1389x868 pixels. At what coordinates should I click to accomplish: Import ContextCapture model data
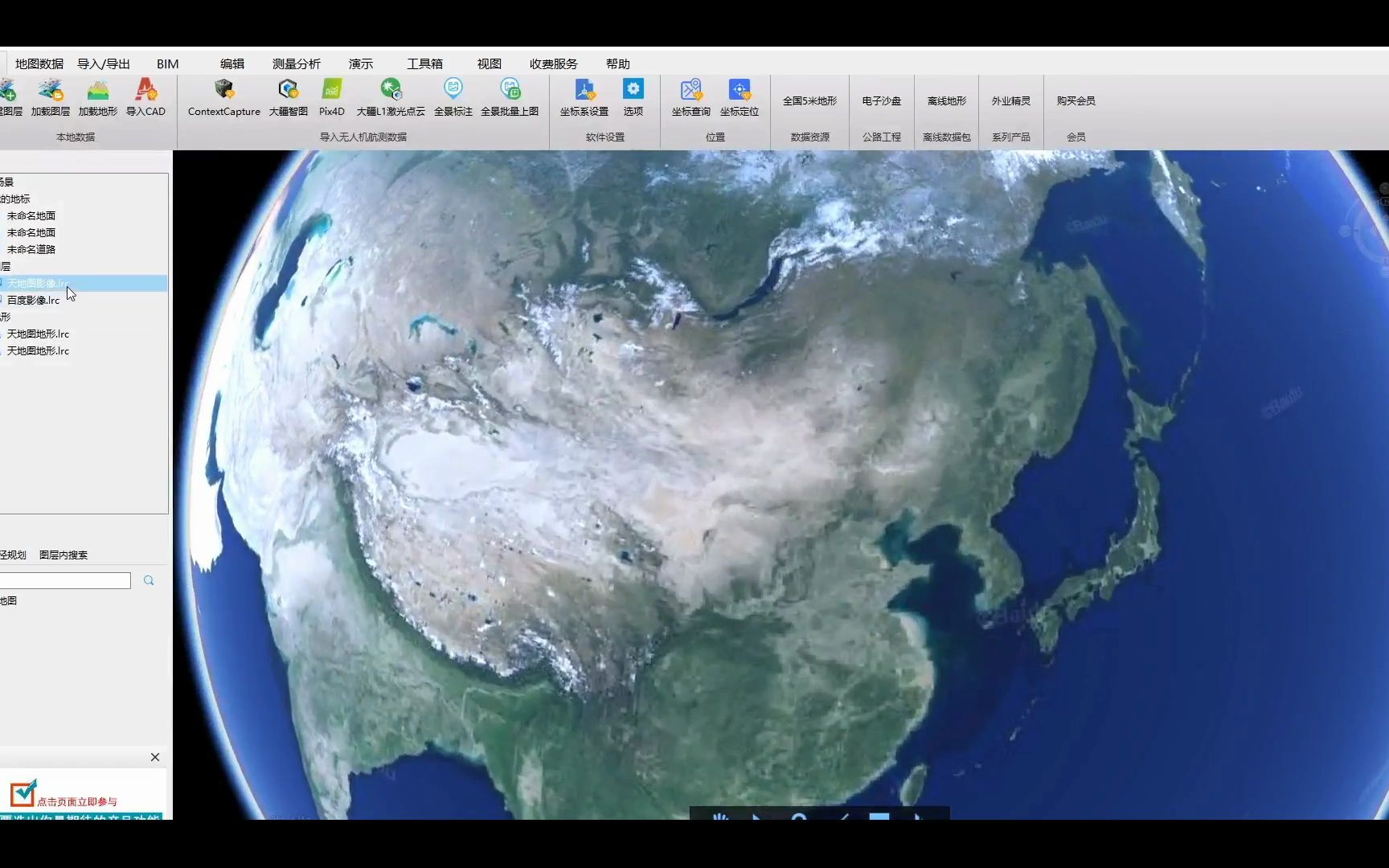(x=224, y=98)
